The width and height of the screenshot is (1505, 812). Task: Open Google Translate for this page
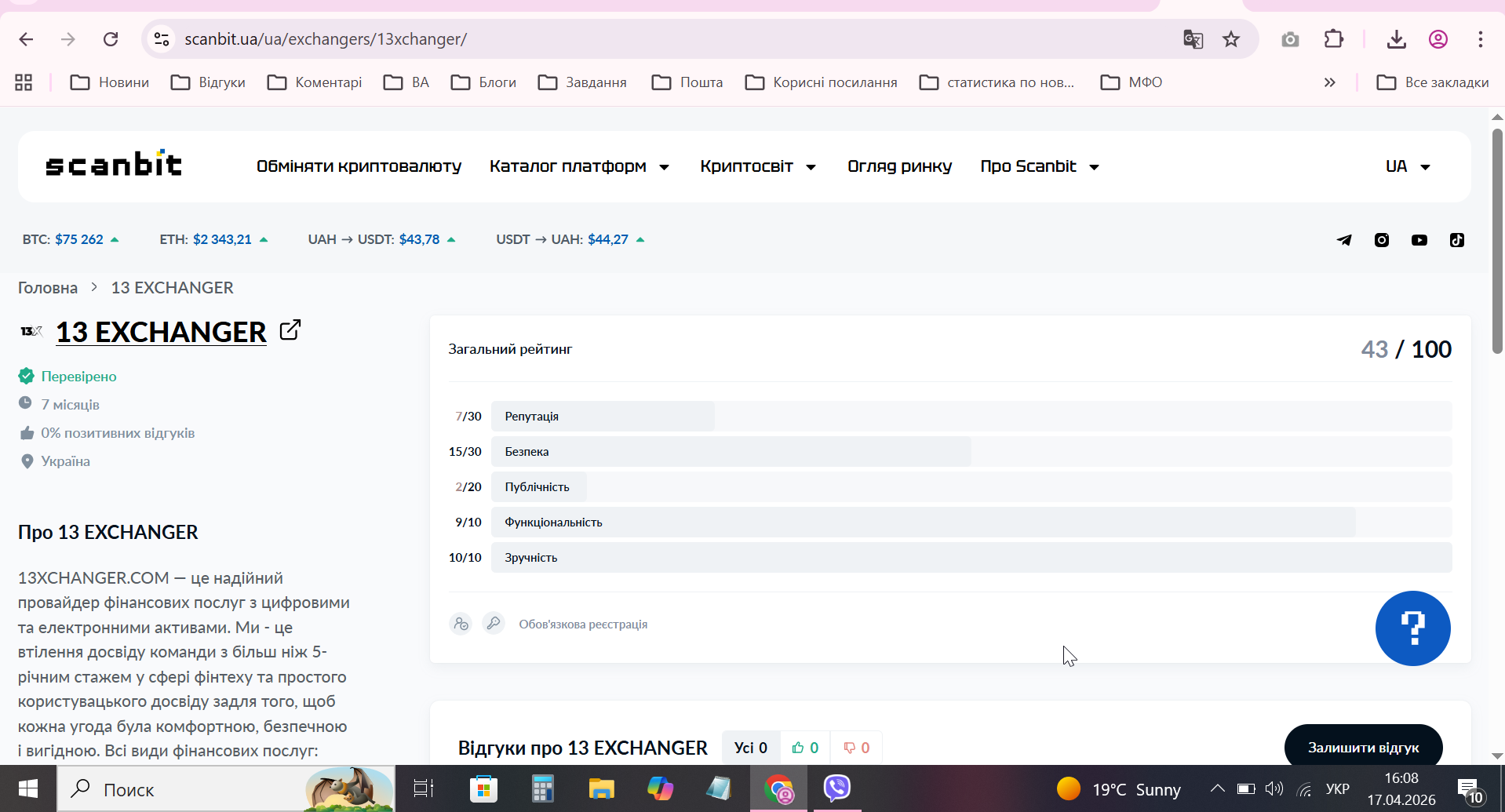(x=1193, y=39)
